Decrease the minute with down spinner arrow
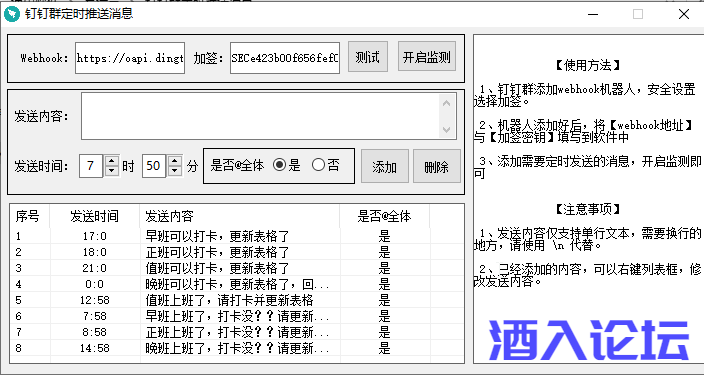Viewport: 704px width, 375px height. [x=175, y=171]
